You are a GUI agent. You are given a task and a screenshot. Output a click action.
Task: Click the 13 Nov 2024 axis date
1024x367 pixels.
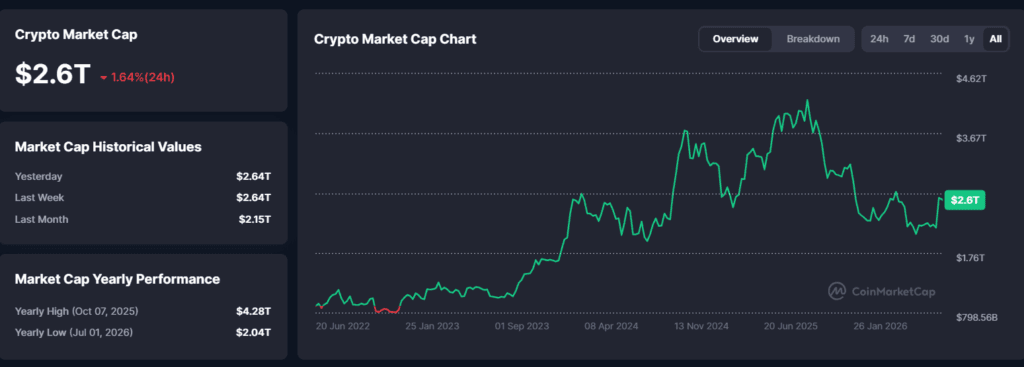click(701, 326)
